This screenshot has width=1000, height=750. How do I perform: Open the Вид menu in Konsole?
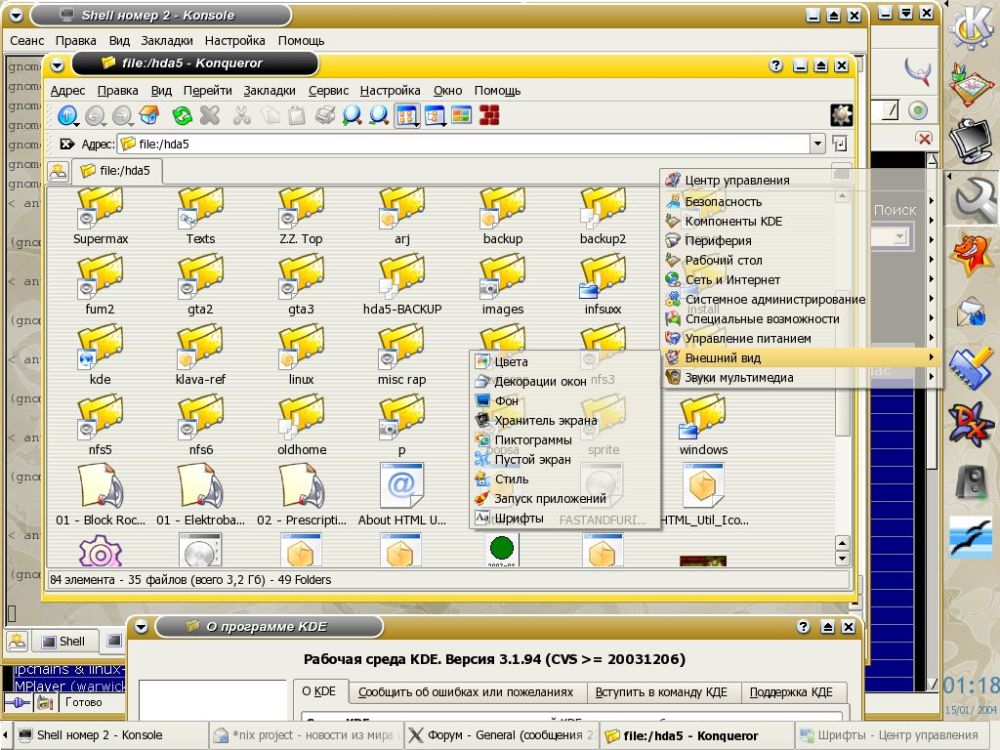[x=119, y=41]
